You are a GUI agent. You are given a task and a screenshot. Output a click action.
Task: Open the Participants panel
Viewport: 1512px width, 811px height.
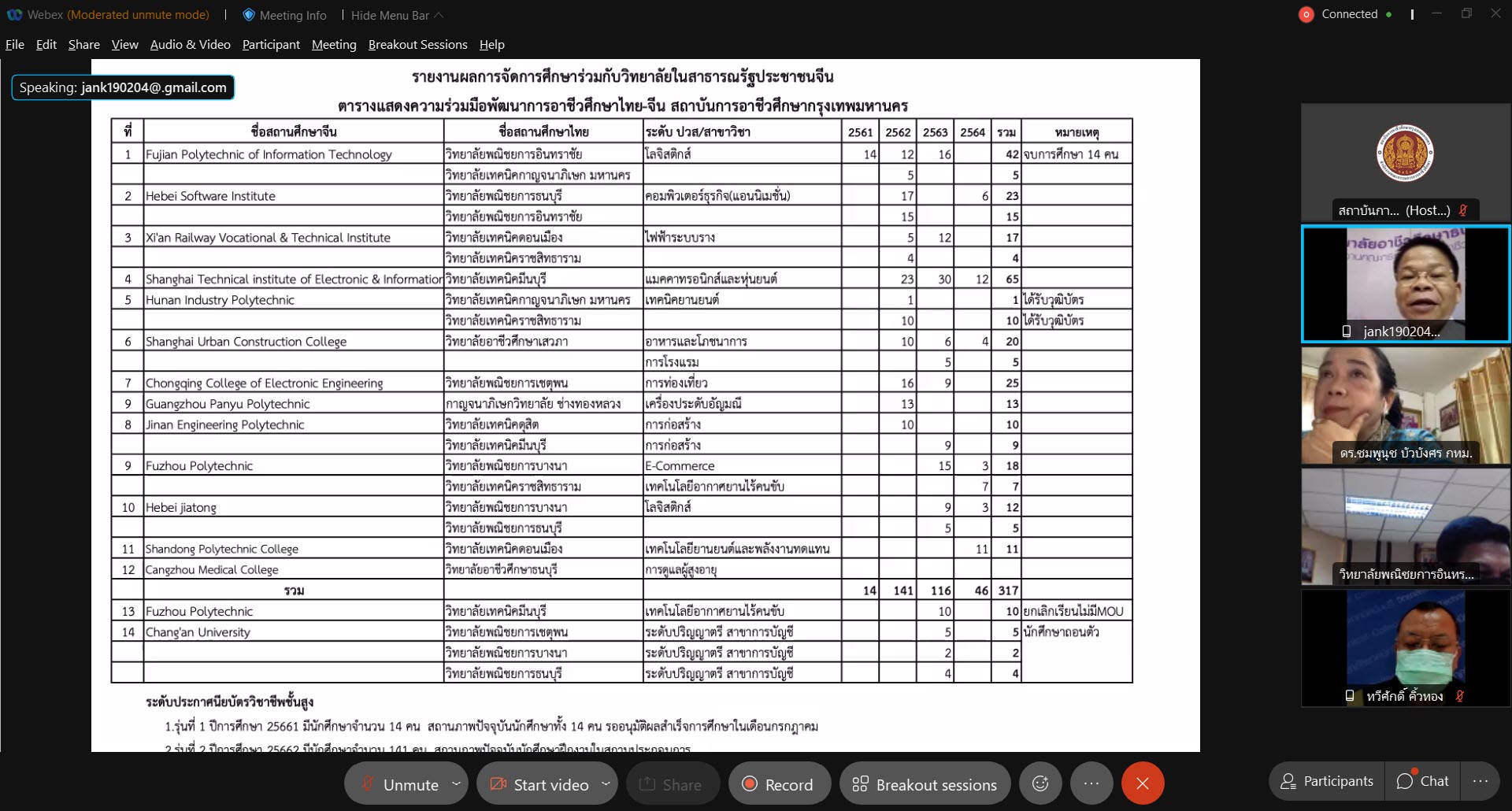tap(1328, 781)
